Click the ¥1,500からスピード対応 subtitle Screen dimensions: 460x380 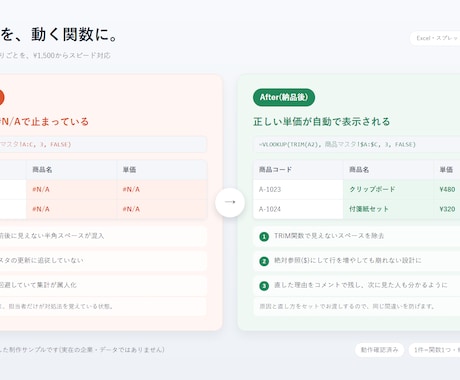coord(55,56)
